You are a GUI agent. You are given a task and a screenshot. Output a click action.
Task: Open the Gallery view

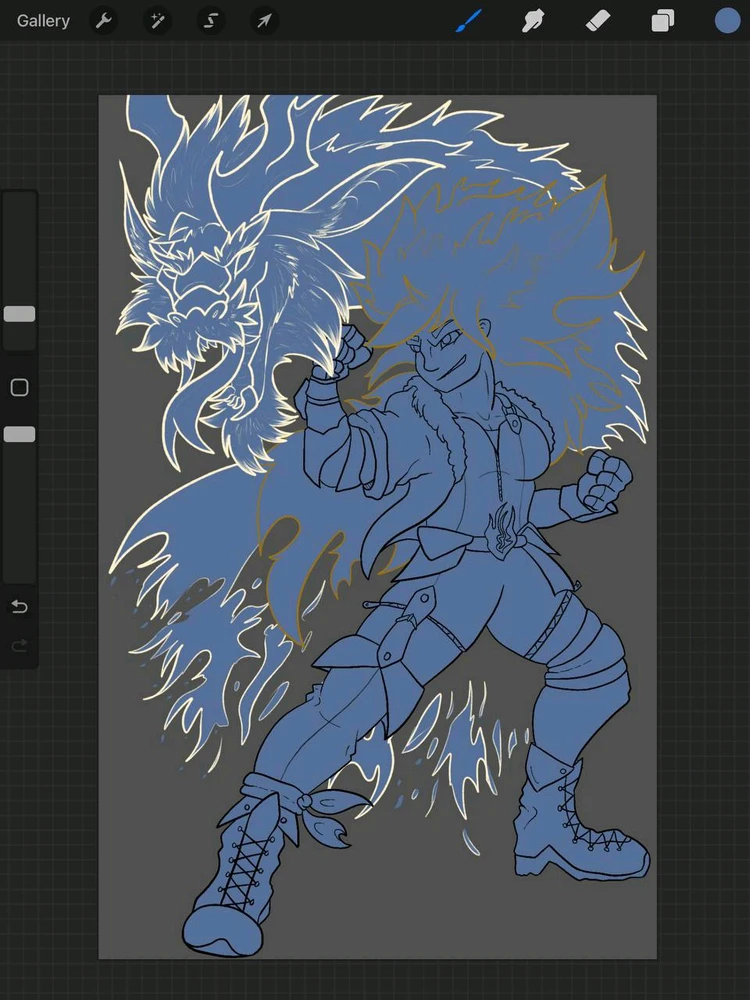[43, 21]
